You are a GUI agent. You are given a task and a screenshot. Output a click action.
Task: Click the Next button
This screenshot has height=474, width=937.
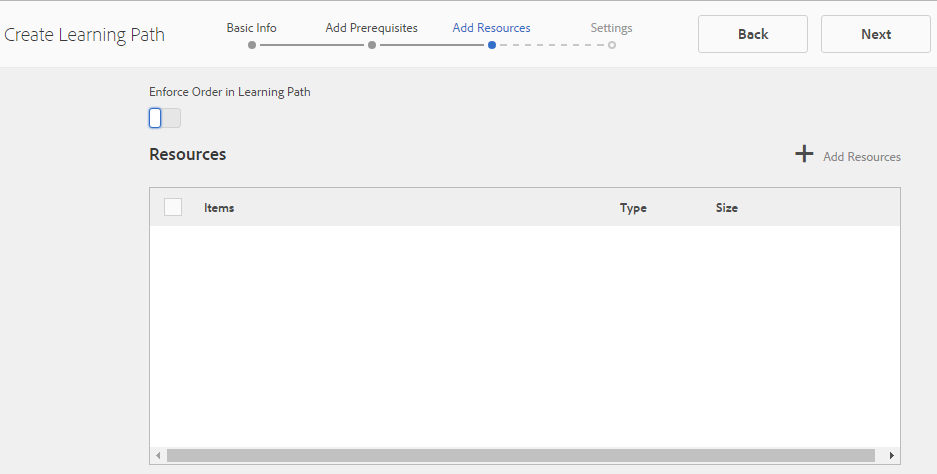click(x=876, y=34)
